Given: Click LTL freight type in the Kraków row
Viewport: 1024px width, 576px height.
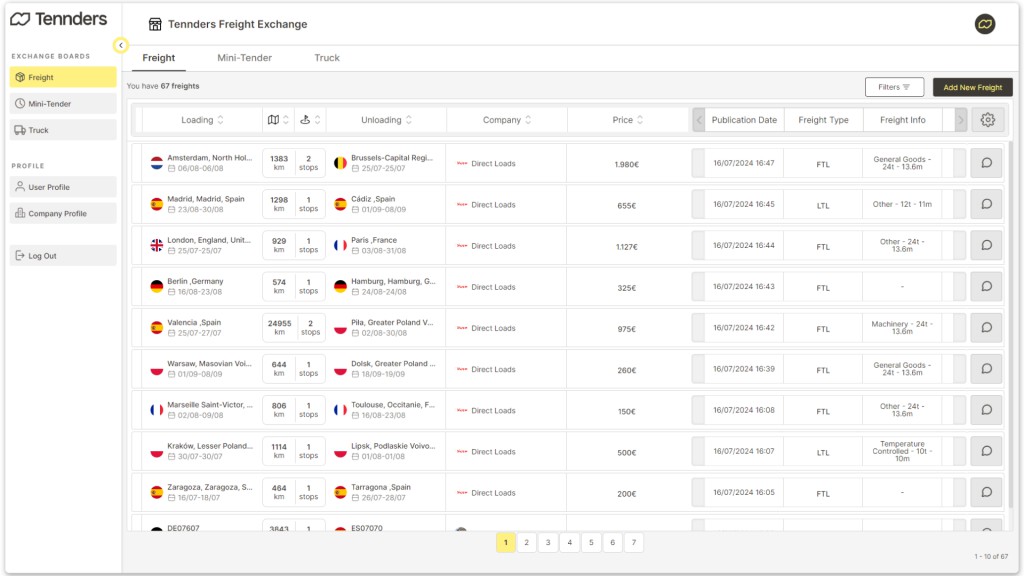Looking at the screenshot, I should 823,452.
